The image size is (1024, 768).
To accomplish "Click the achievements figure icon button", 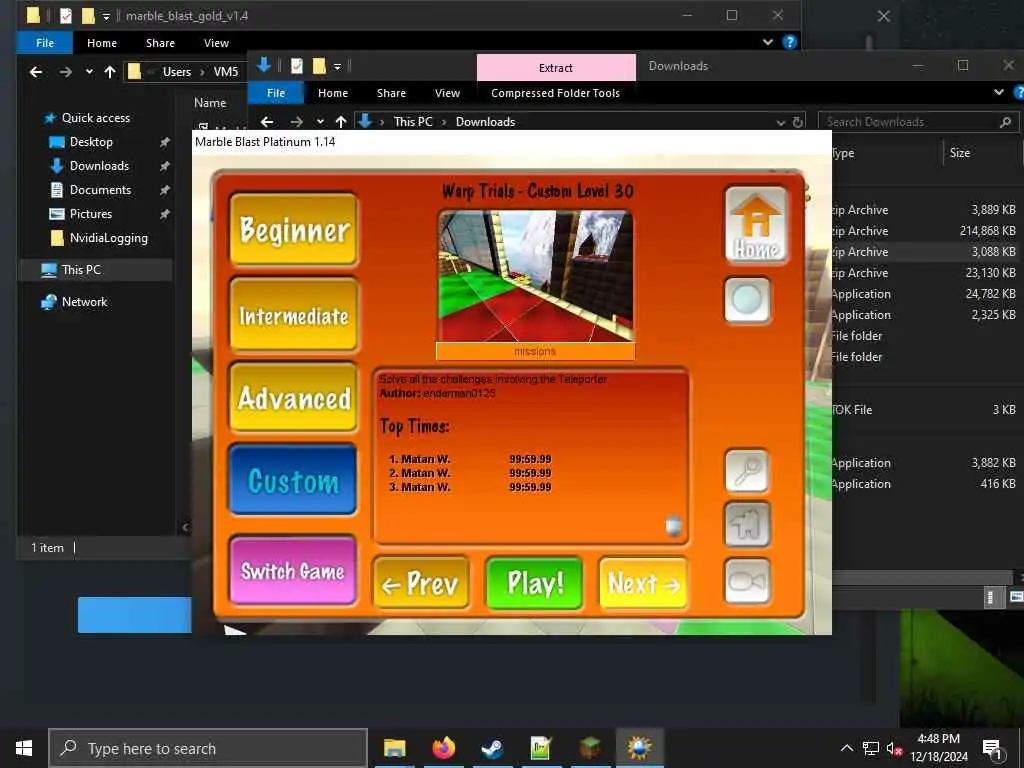I will click(x=747, y=524).
